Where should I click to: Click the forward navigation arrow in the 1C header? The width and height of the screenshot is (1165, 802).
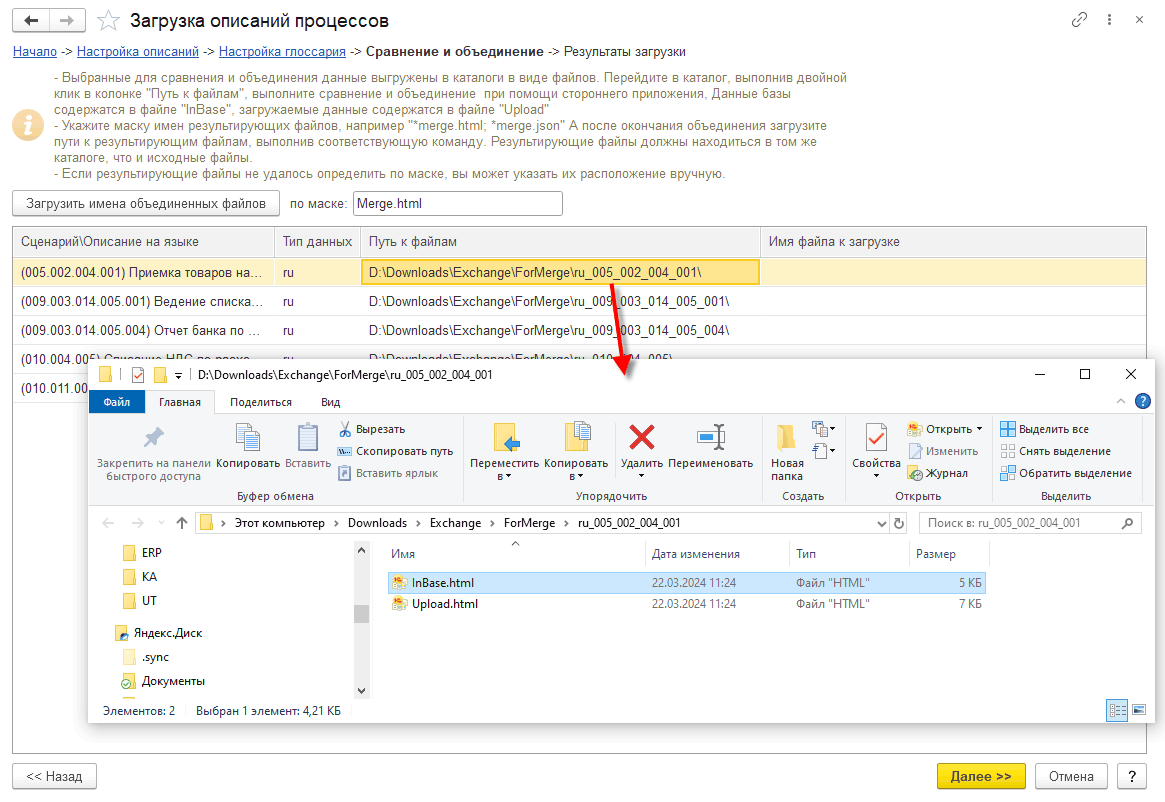point(67,20)
